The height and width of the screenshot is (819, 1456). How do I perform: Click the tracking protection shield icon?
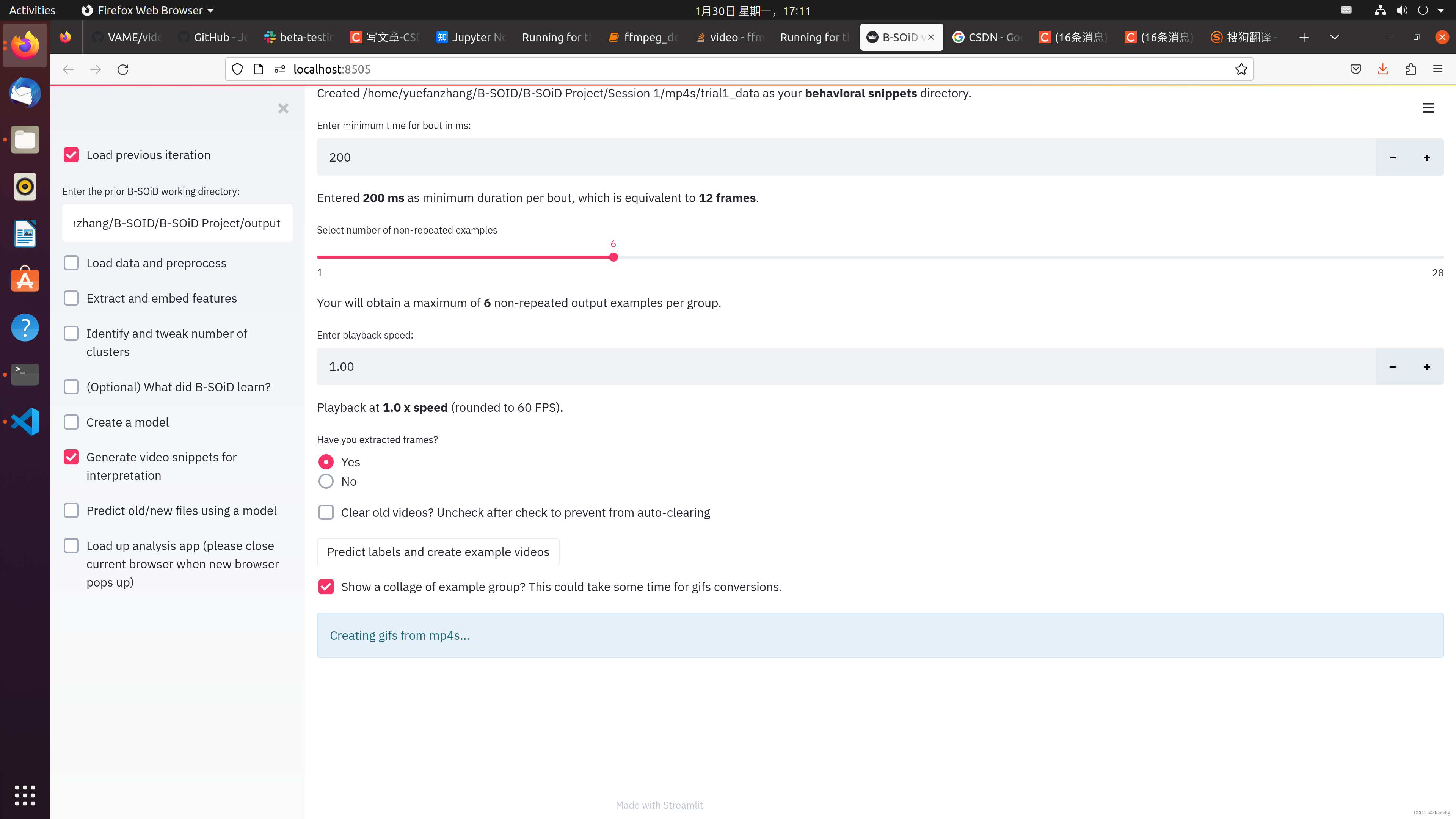pyautogui.click(x=237, y=69)
